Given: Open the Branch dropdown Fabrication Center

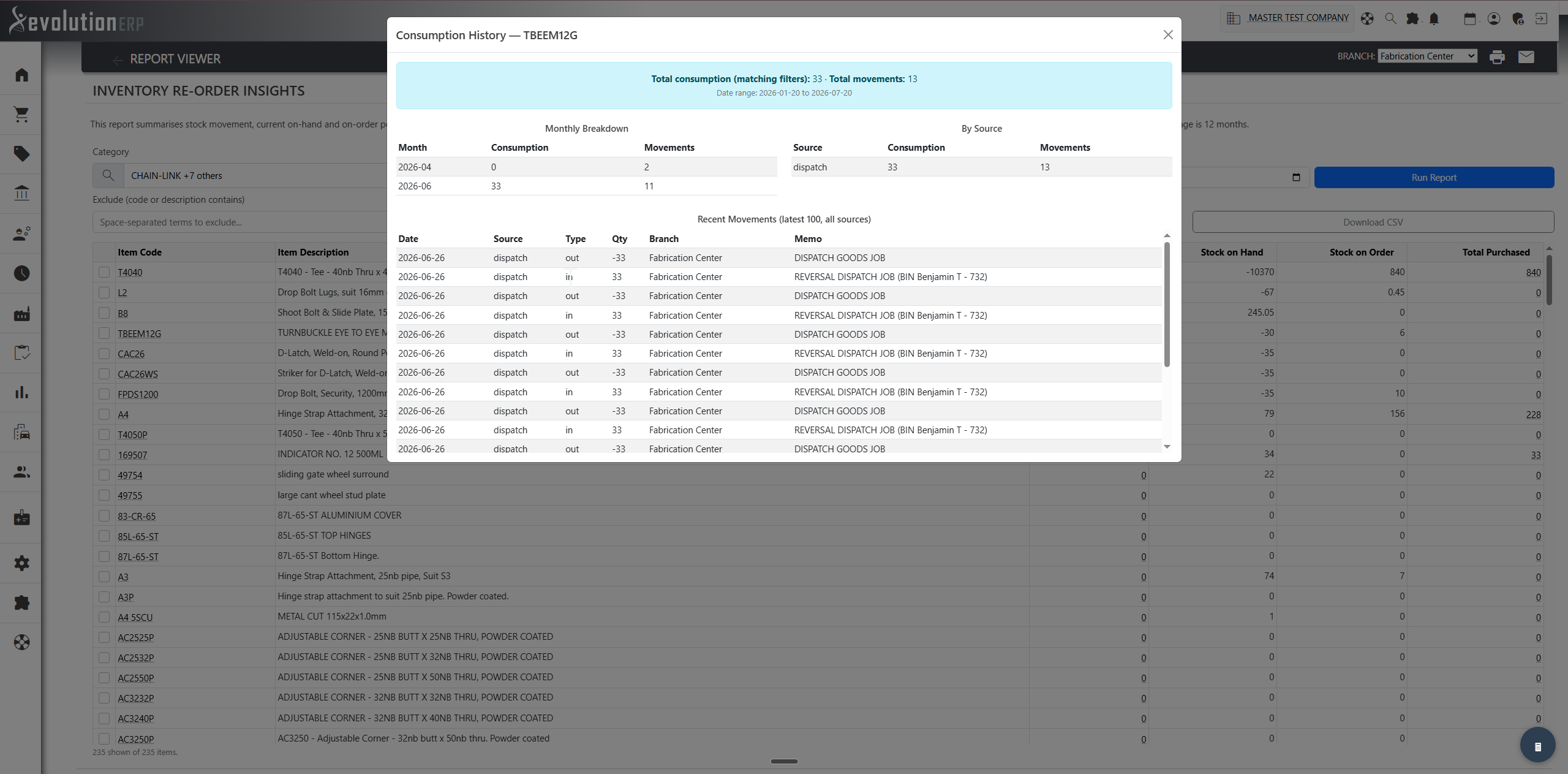Looking at the screenshot, I should click(1428, 56).
